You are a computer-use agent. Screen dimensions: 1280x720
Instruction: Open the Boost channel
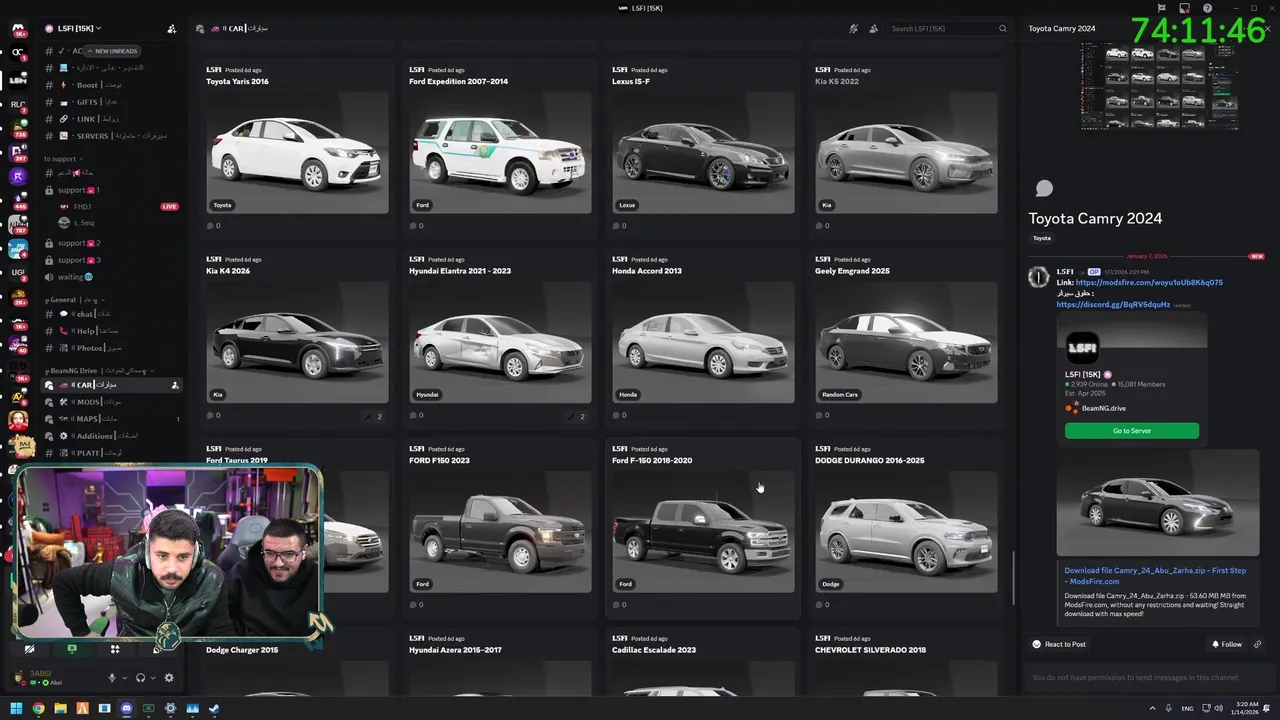point(110,85)
